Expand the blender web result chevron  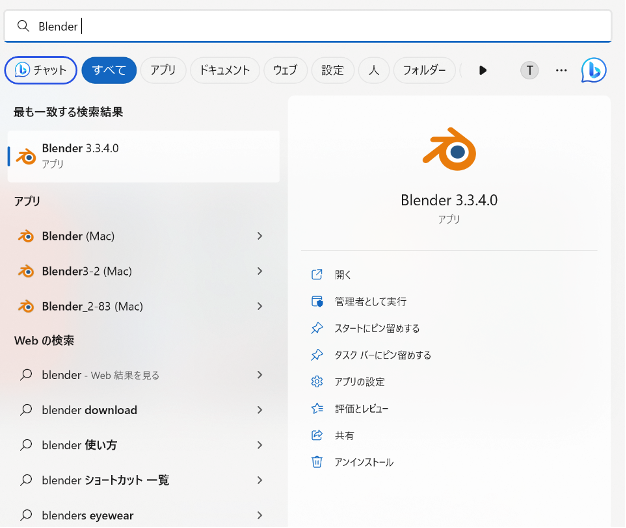point(260,375)
